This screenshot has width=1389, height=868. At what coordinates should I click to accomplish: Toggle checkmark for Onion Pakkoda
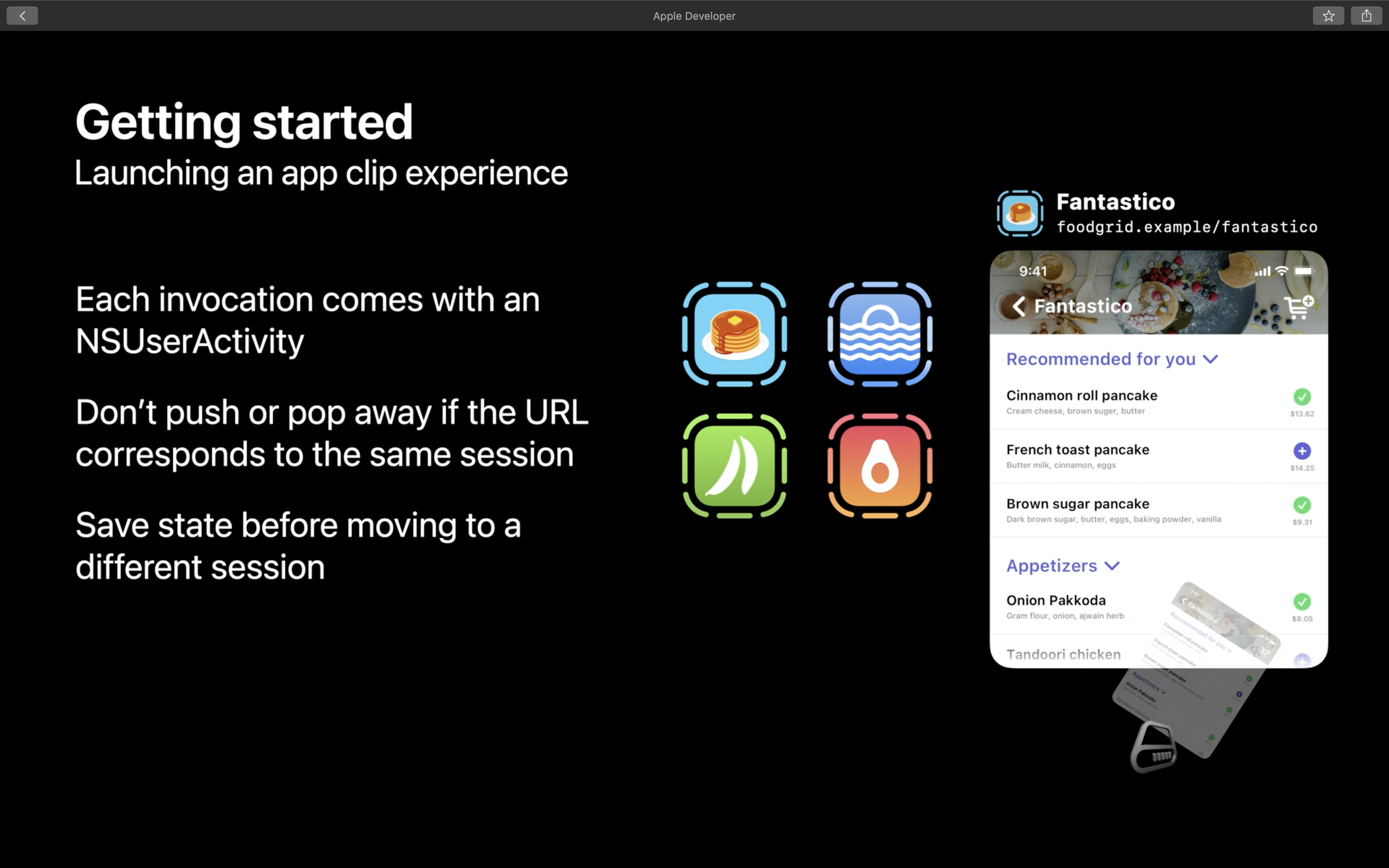click(x=1302, y=602)
